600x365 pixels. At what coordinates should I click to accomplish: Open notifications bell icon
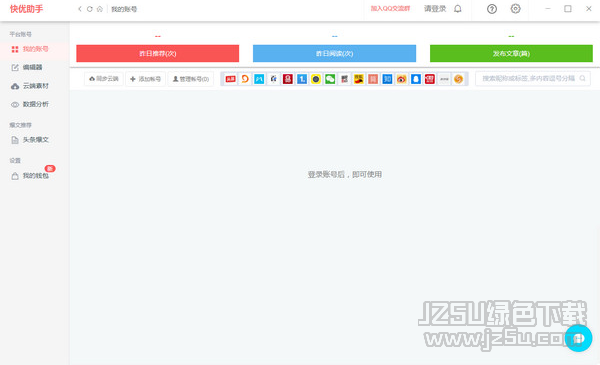[x=458, y=8]
